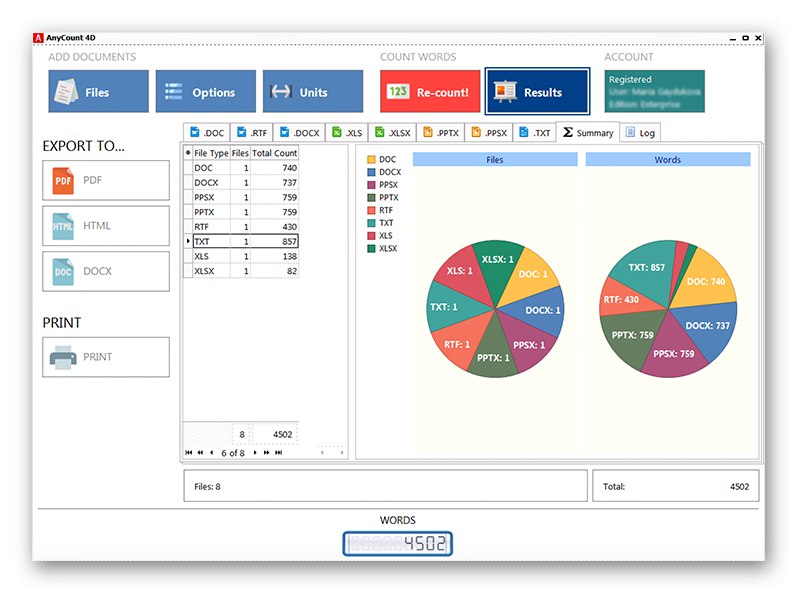Click the Files chart header
This screenshot has height=593, width=797.
495,160
